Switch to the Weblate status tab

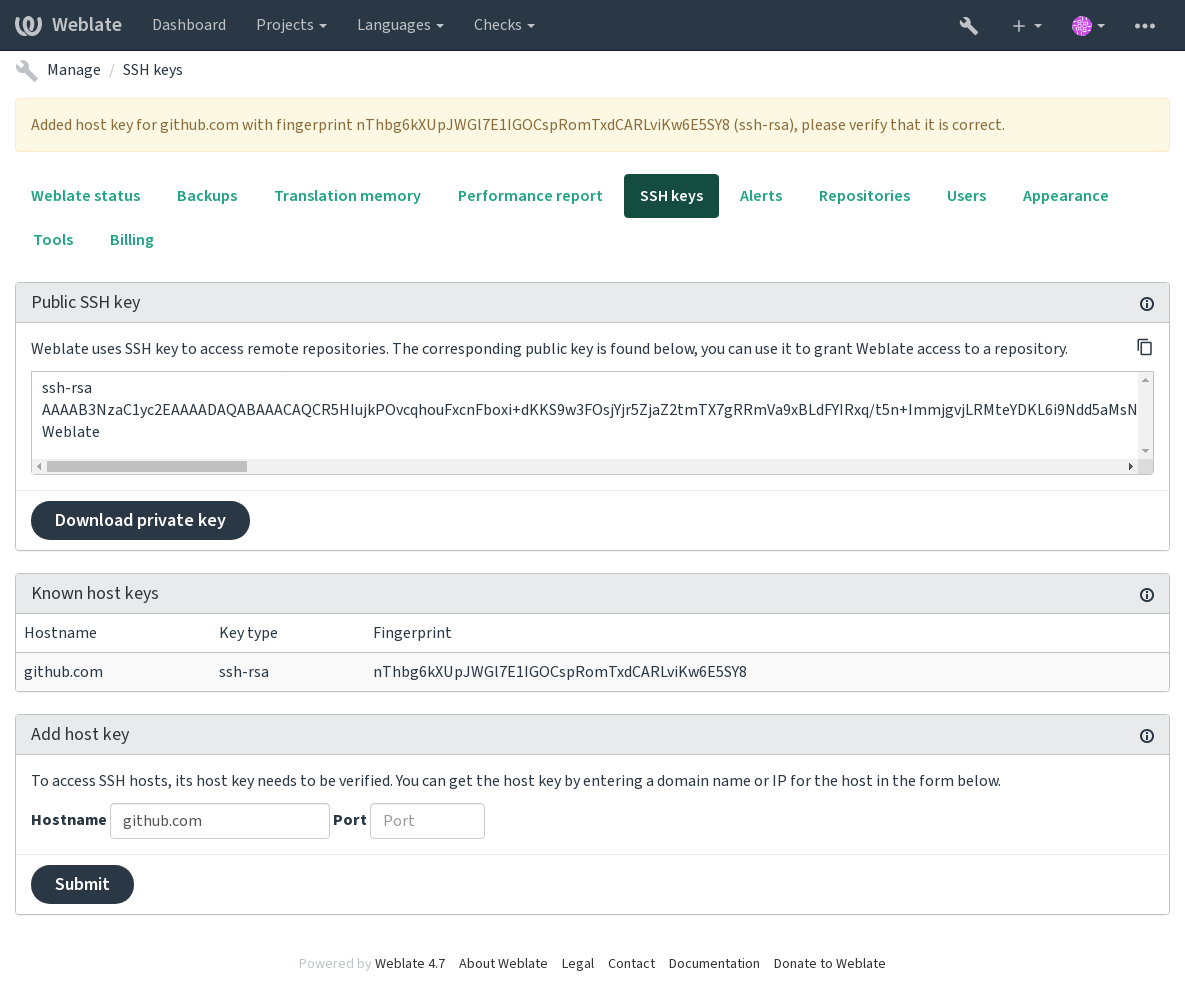point(85,196)
